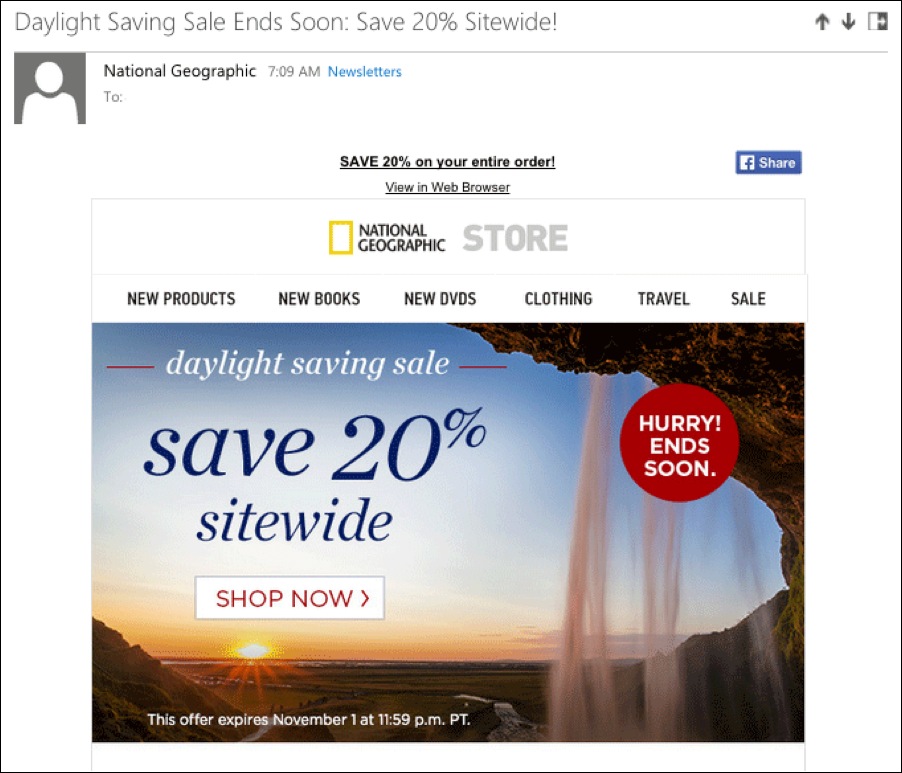
Task: Click the National Geographic sender name
Action: [179, 71]
